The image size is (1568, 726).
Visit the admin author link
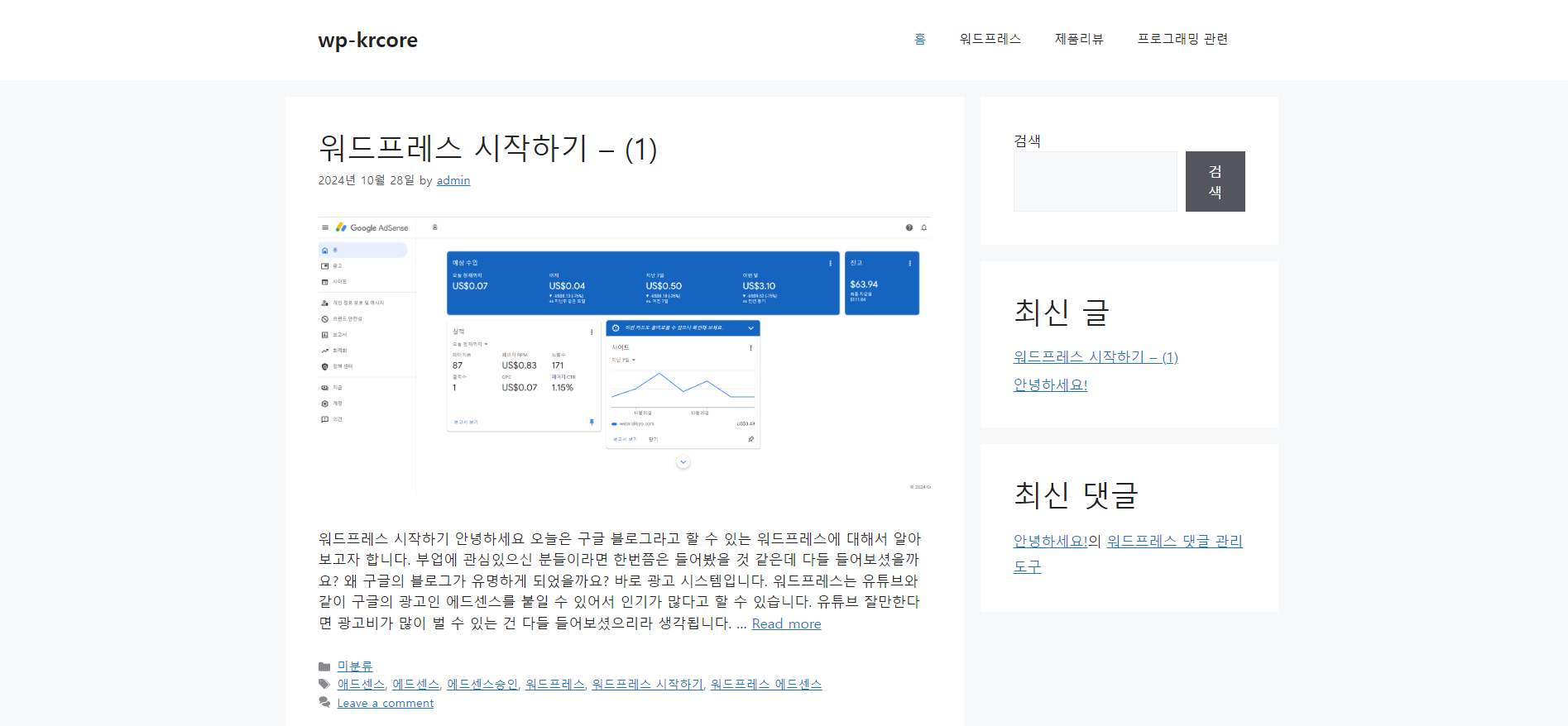[453, 180]
